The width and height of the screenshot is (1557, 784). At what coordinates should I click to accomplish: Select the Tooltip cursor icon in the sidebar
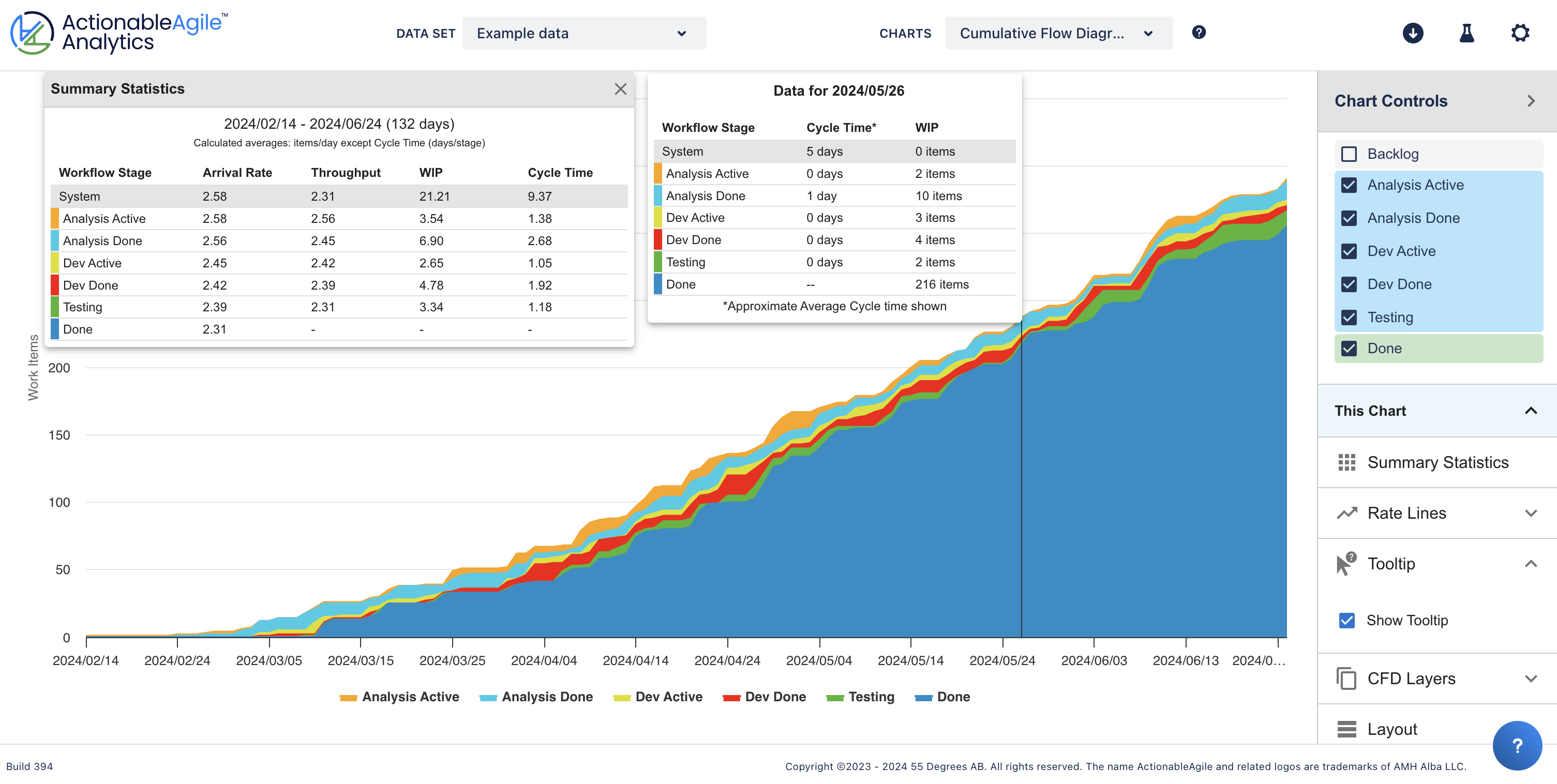tap(1346, 563)
